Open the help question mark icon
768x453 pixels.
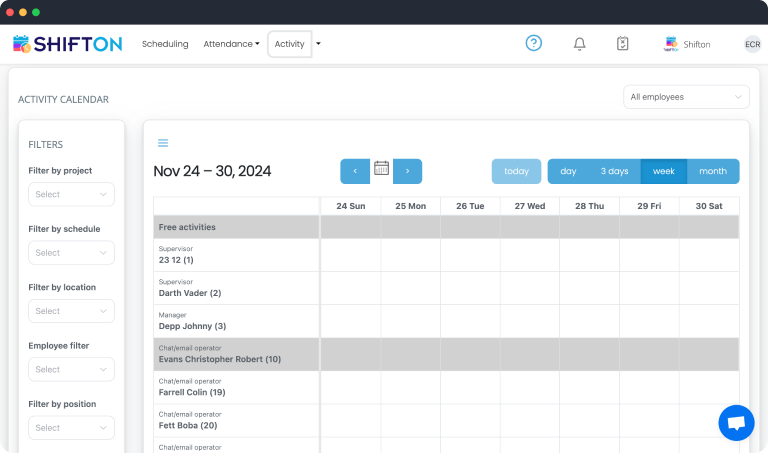tap(534, 43)
